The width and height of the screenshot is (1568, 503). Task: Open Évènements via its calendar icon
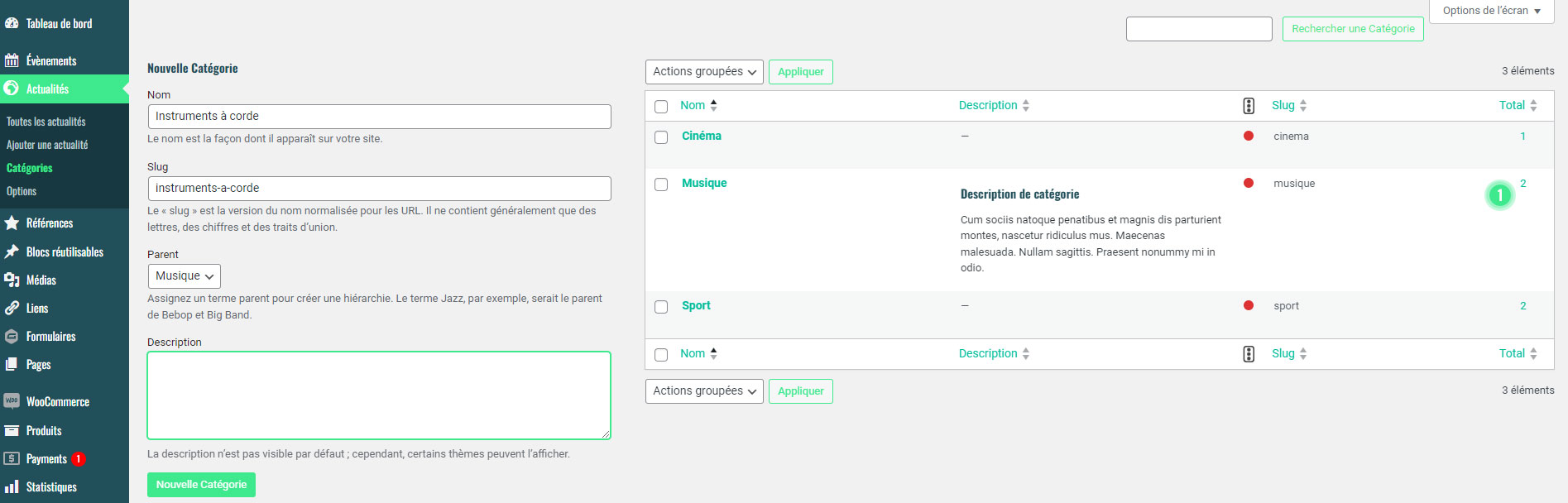12,60
